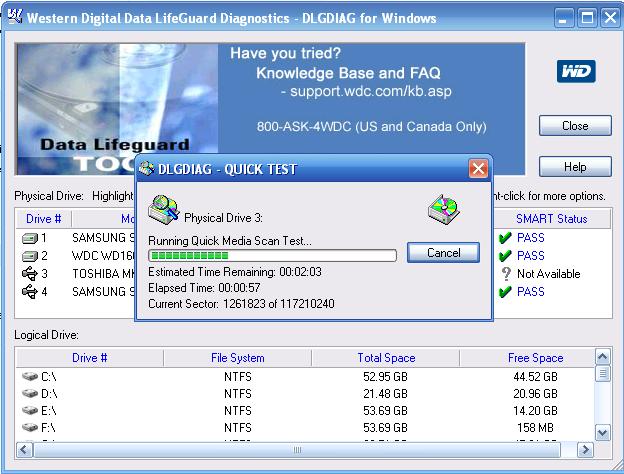Click NTFS file system for C:\ drive

238,376
